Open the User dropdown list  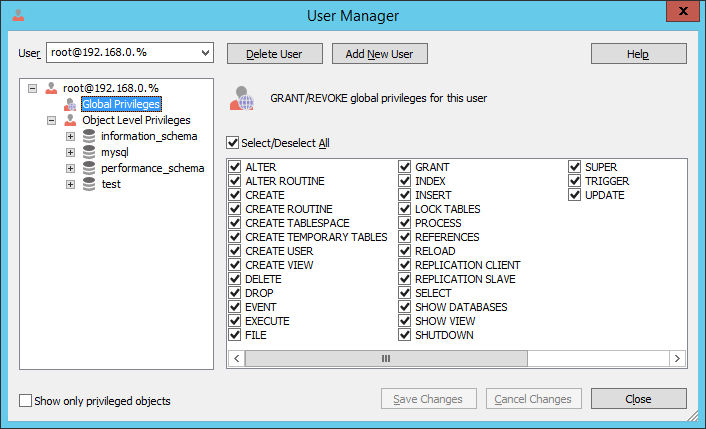(x=205, y=53)
